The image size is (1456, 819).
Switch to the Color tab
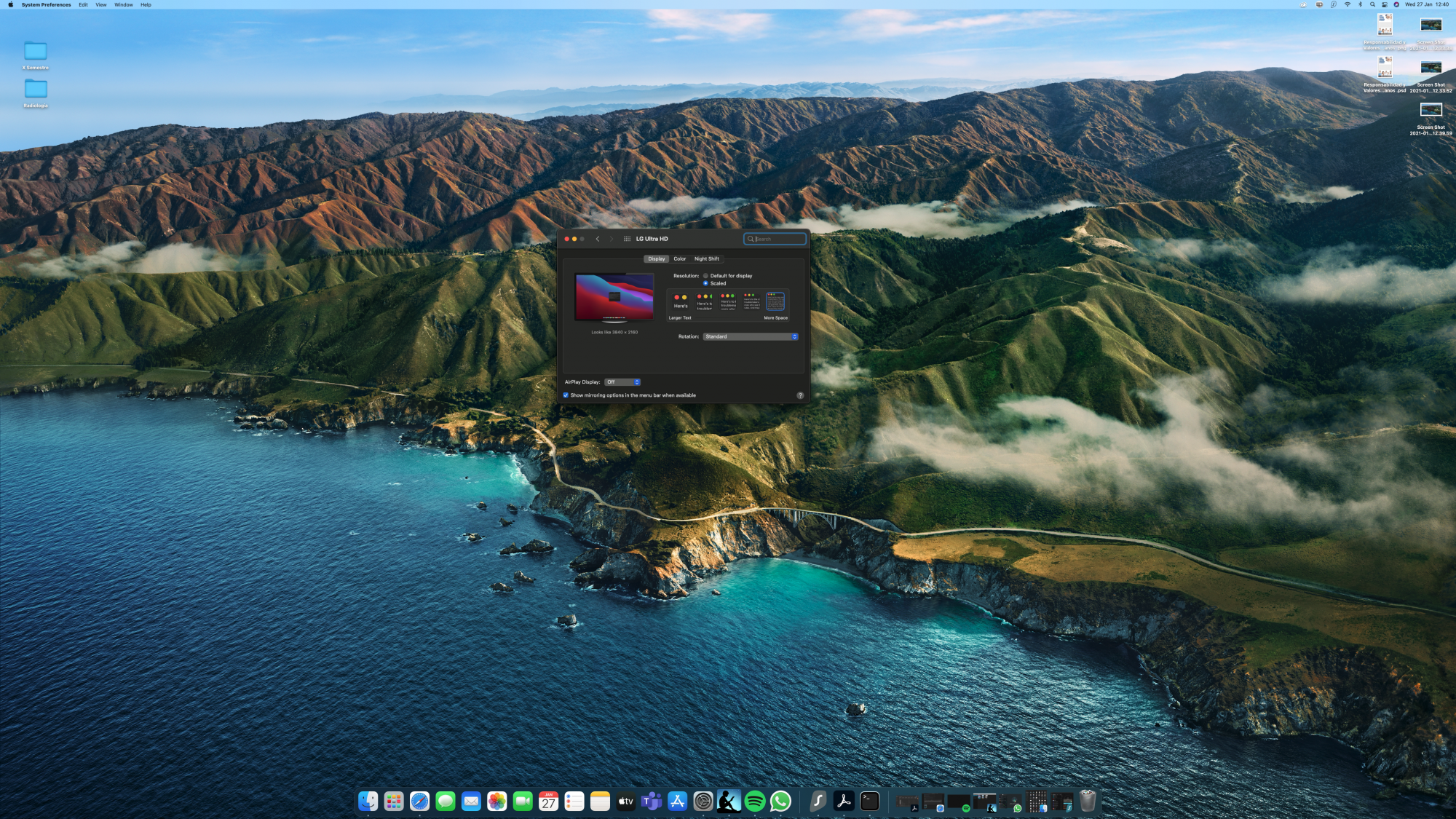[x=679, y=258]
